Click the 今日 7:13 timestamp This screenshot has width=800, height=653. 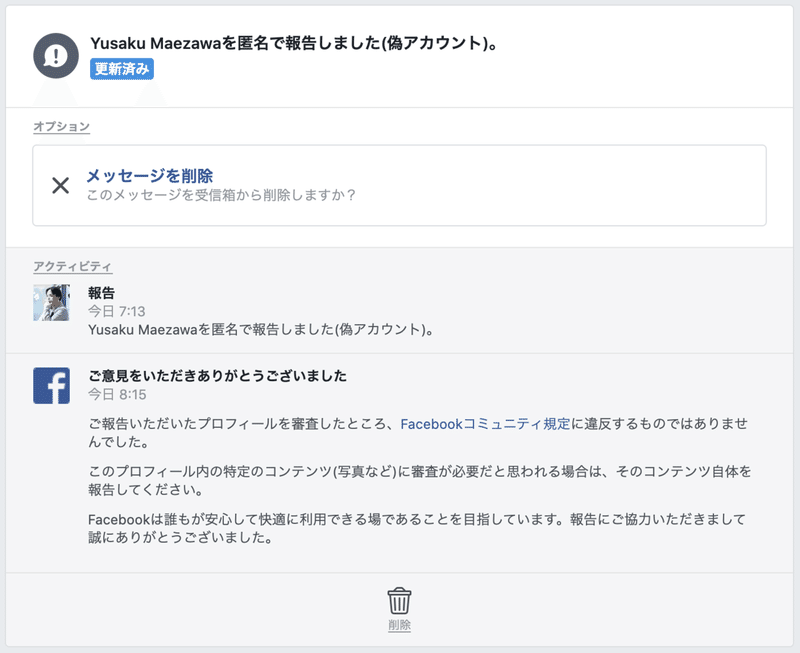click(x=116, y=311)
